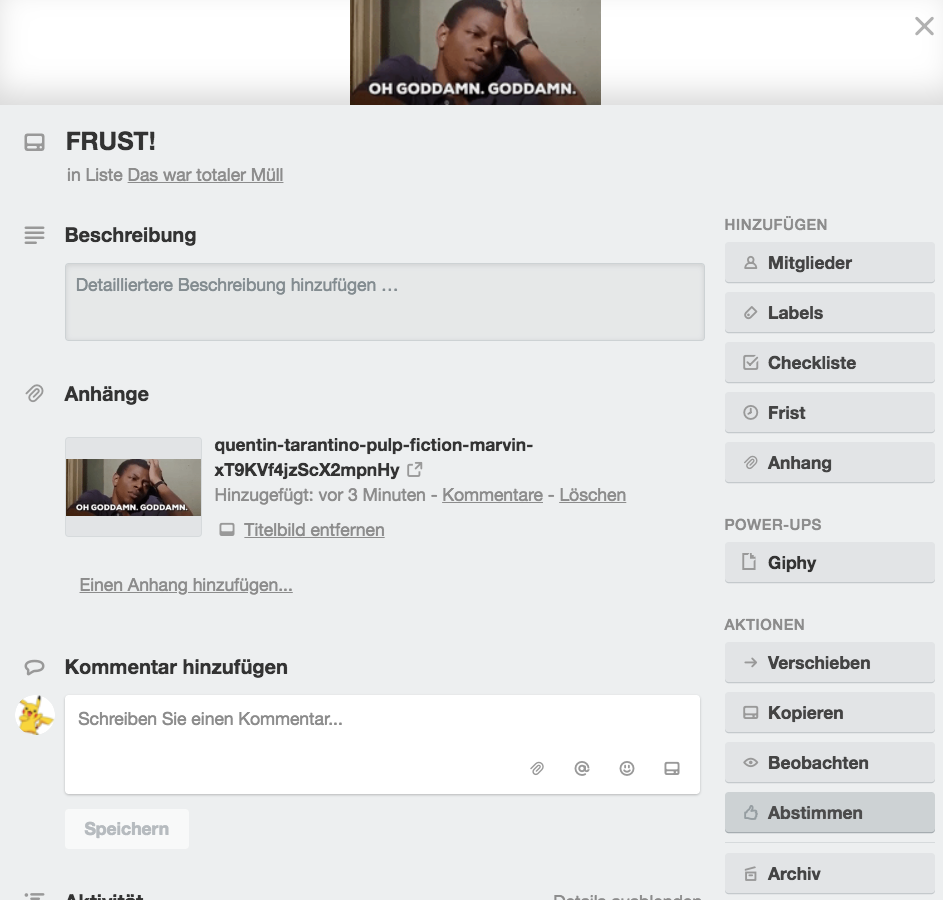
Task: Save the comment with Speichern
Action: tap(126, 828)
